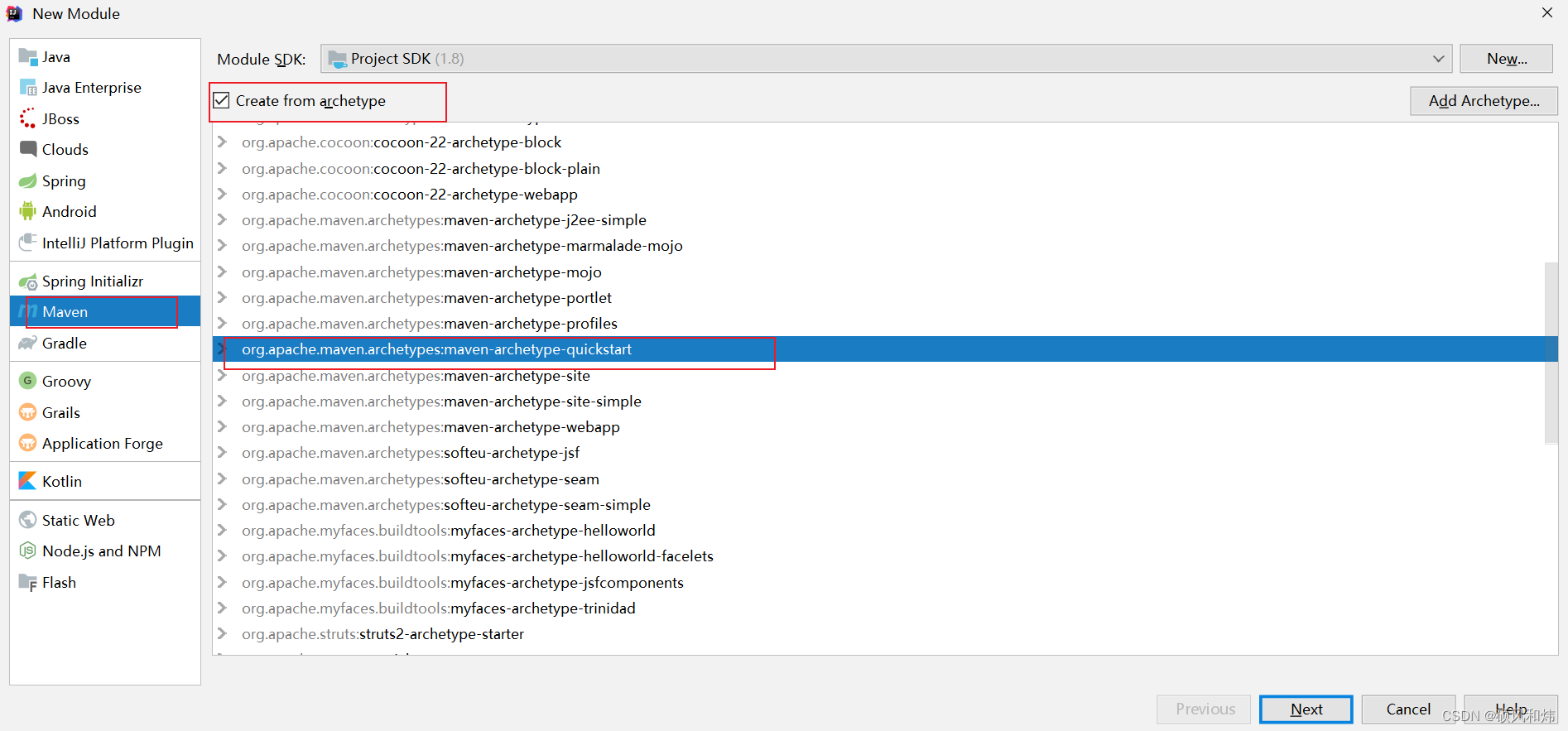Select maven-archetype-site row

[x=886, y=375]
